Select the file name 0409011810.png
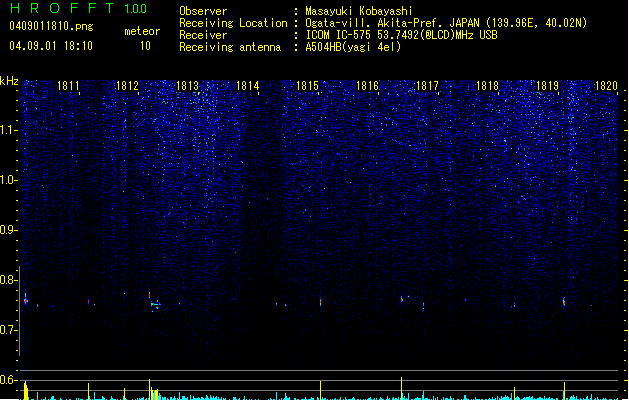 (x=51, y=27)
